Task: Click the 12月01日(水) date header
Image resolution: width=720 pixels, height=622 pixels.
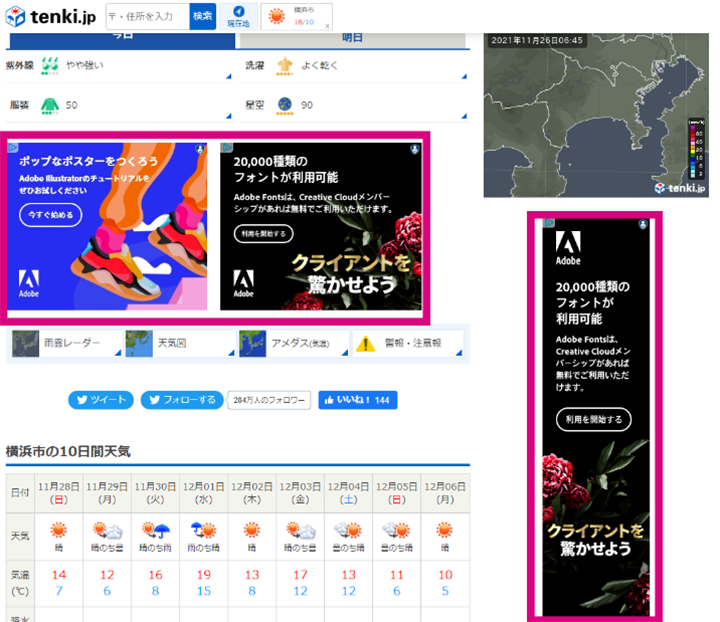Action: pyautogui.click(x=203, y=493)
